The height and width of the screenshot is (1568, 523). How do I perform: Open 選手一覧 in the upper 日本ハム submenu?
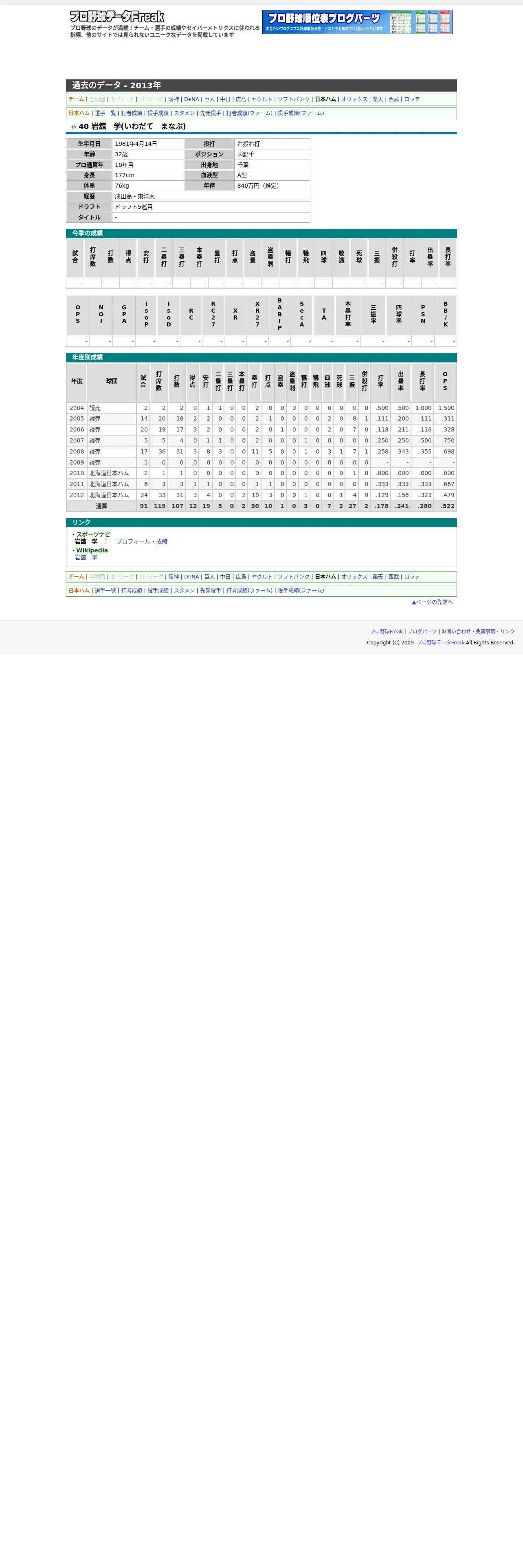(x=105, y=113)
